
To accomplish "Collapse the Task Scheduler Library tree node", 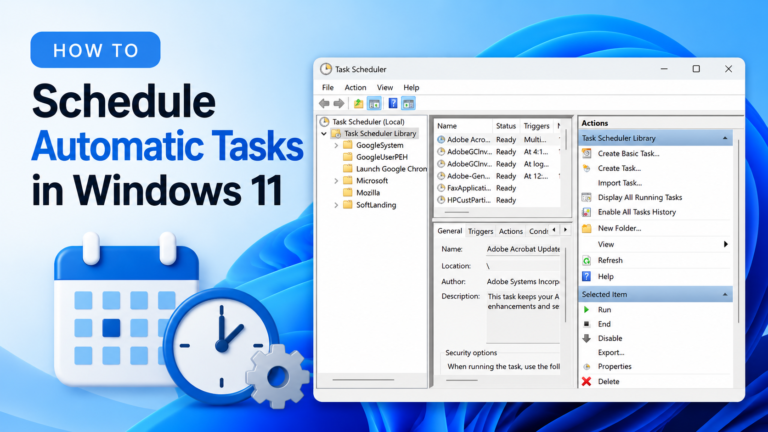I will pos(324,133).
